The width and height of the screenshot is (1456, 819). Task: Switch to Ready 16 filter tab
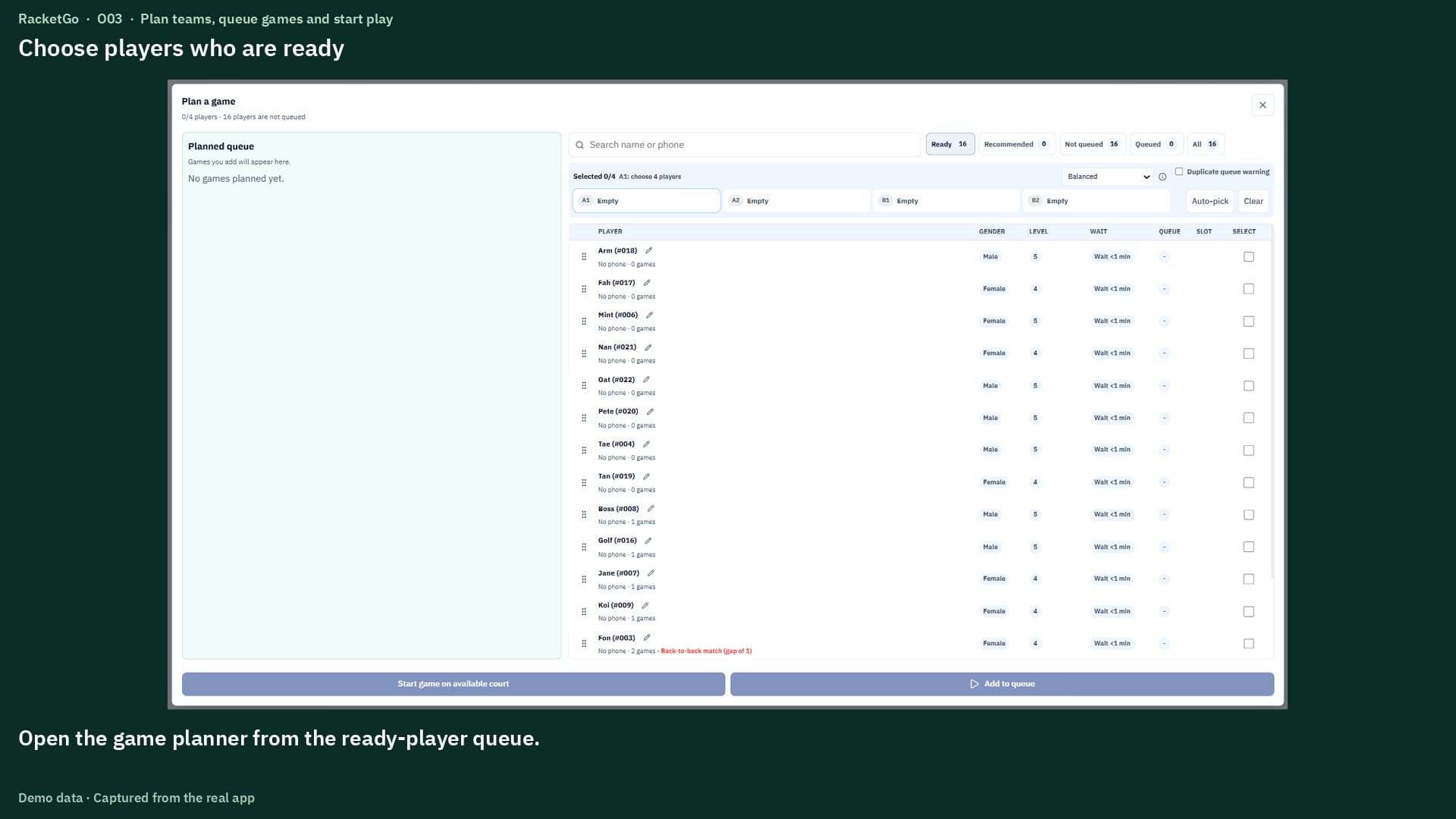click(950, 144)
